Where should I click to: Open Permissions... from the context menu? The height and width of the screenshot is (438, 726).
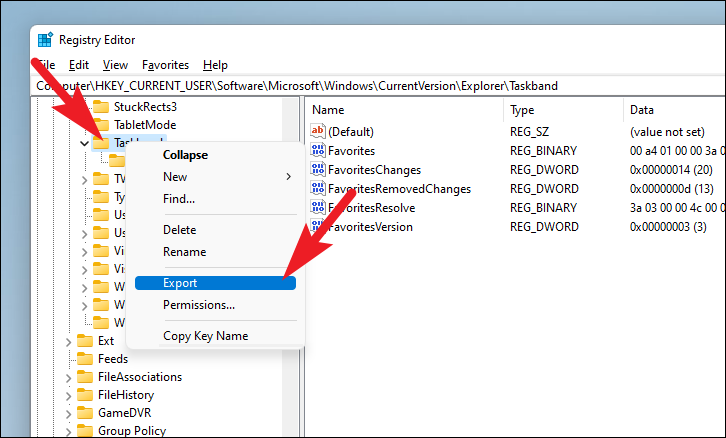click(x=215, y=305)
